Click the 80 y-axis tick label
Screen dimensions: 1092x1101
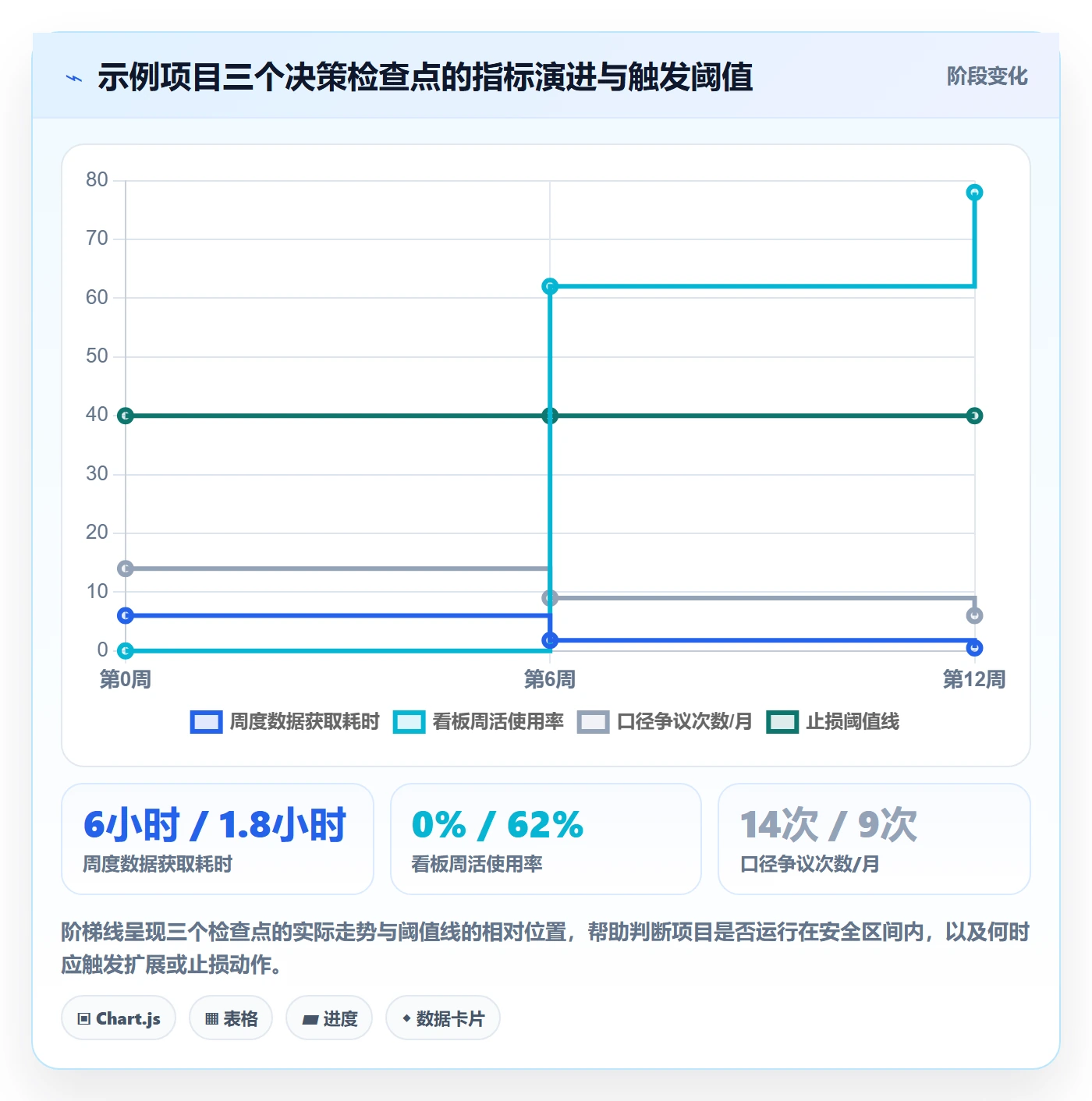[x=97, y=180]
